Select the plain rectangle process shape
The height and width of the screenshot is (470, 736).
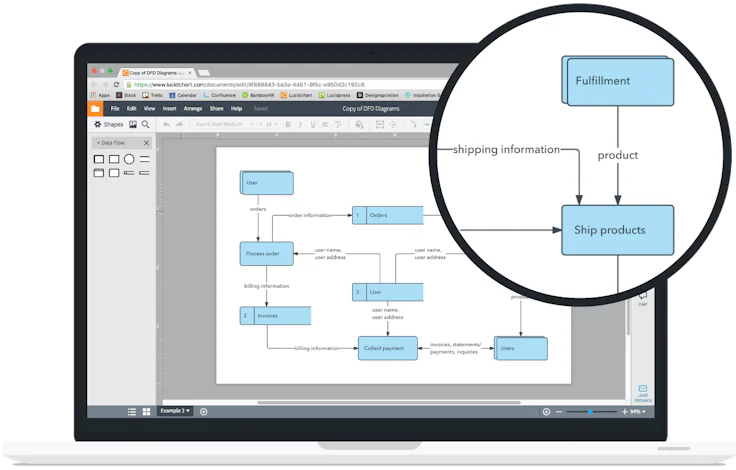point(114,160)
